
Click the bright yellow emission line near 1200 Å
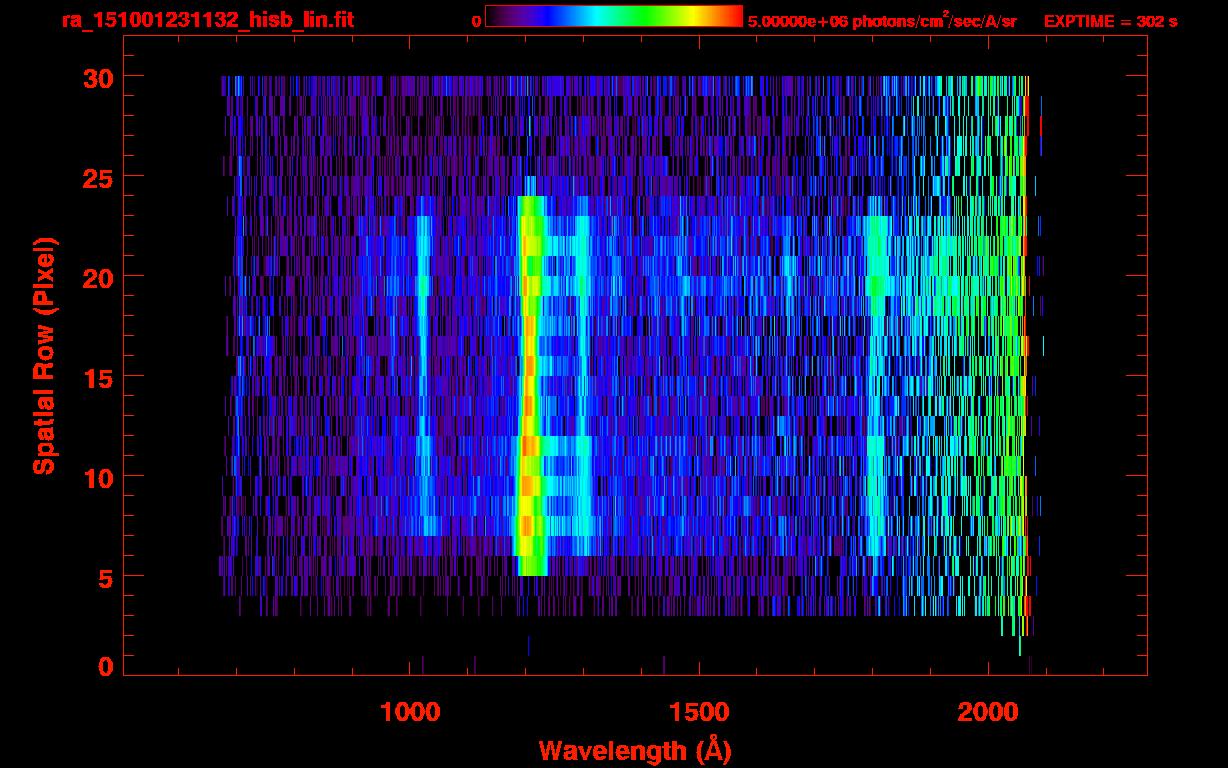(529, 400)
